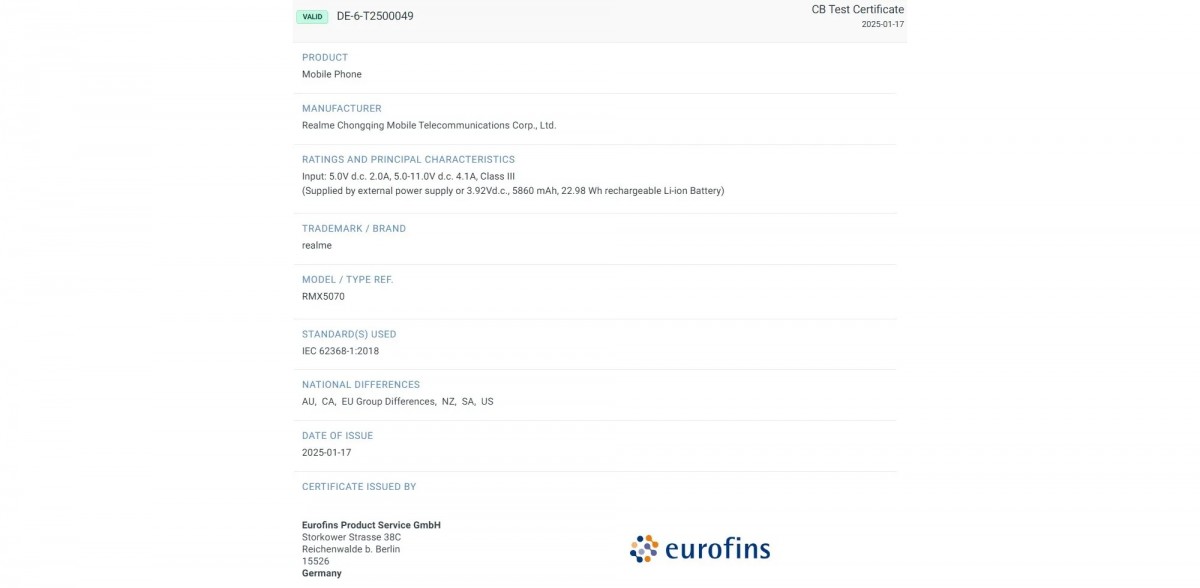Select the realme brand value
Screen dimensions: 1200x588
(x=317, y=245)
